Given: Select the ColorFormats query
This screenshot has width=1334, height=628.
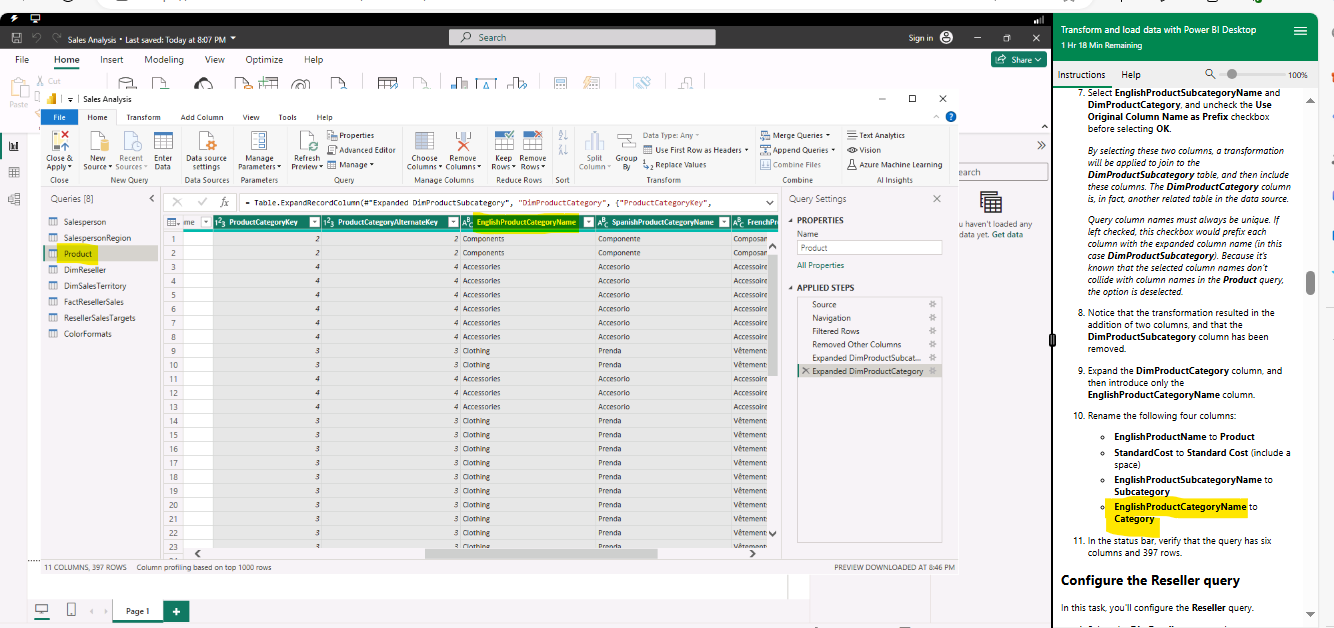Looking at the screenshot, I should coord(88,334).
